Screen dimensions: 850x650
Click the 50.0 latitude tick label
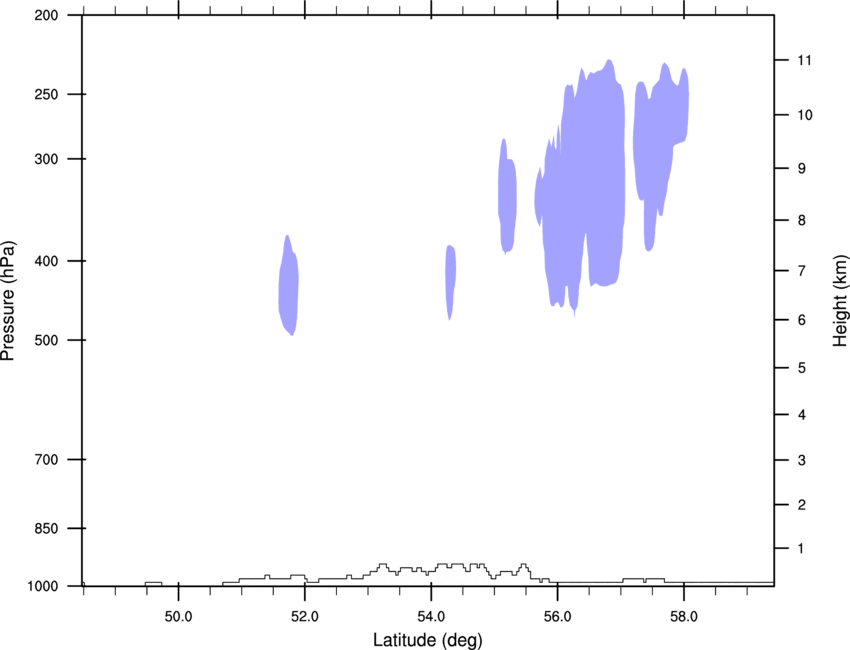click(178, 616)
